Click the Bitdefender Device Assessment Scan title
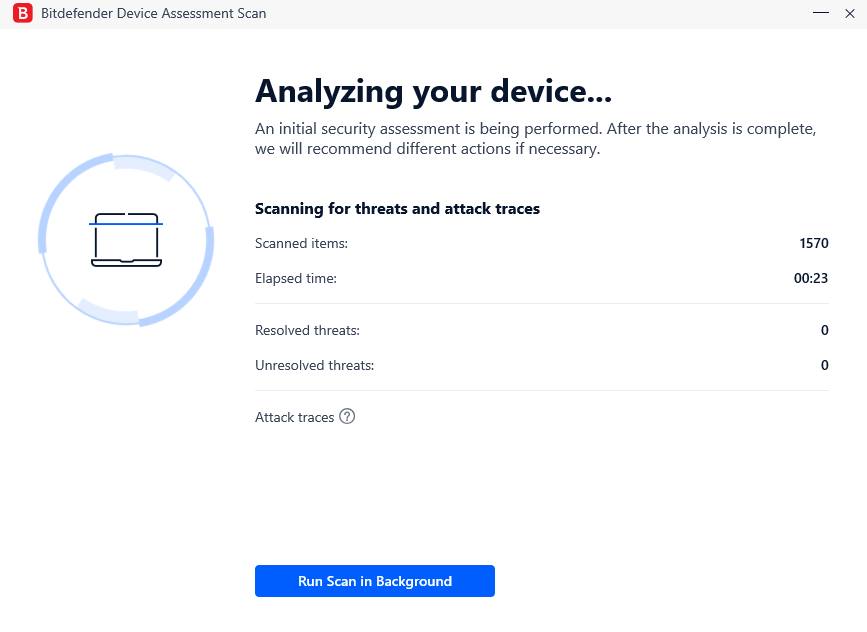The width and height of the screenshot is (867, 632). (x=154, y=13)
